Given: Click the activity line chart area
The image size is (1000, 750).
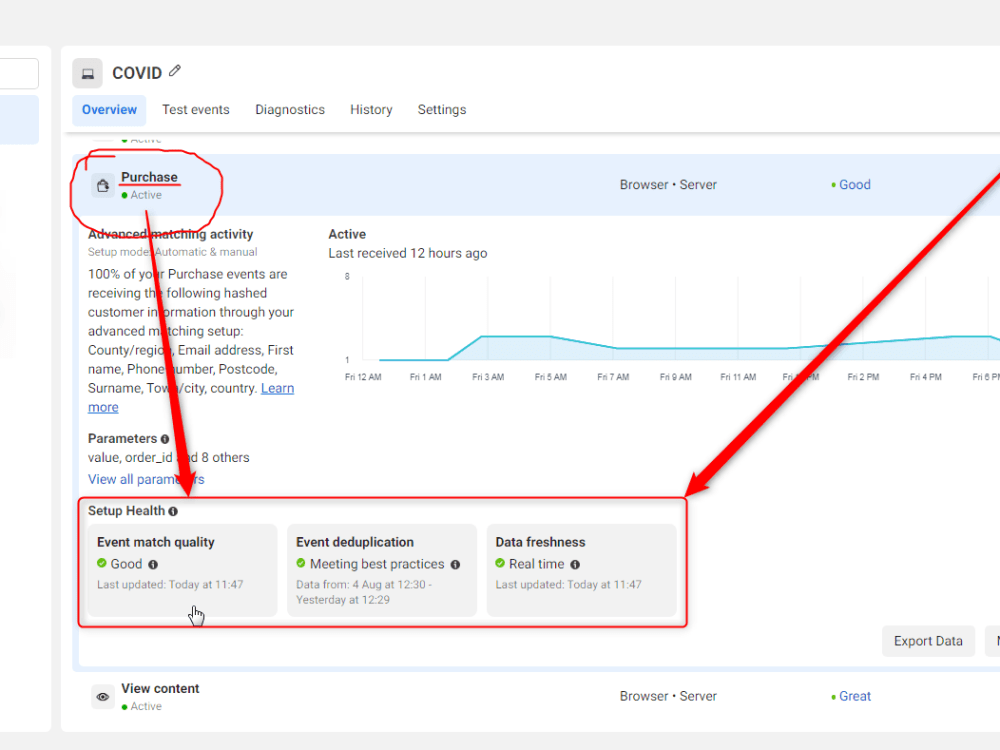Looking at the screenshot, I should pyautogui.click(x=681, y=319).
